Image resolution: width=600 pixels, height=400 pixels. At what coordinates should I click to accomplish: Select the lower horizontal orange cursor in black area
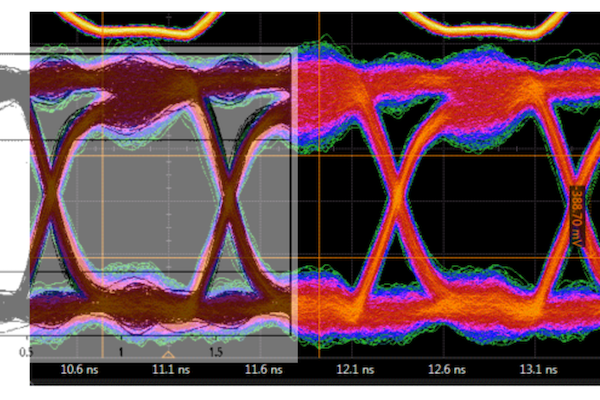(450, 258)
